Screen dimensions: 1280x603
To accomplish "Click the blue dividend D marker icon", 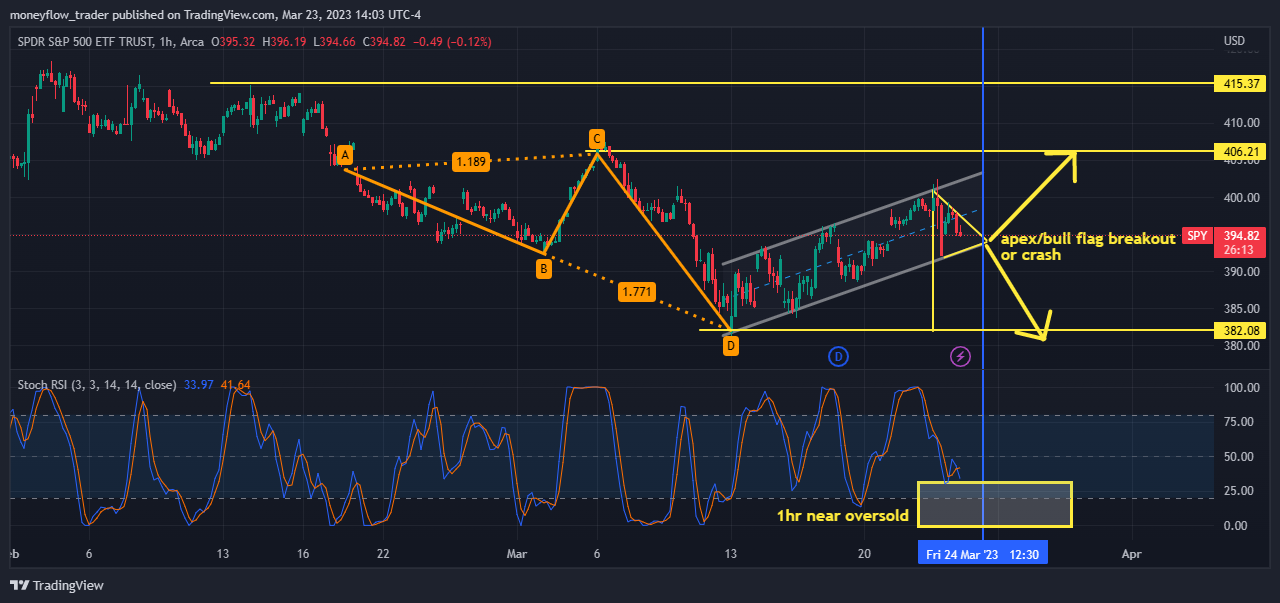I will (x=838, y=356).
